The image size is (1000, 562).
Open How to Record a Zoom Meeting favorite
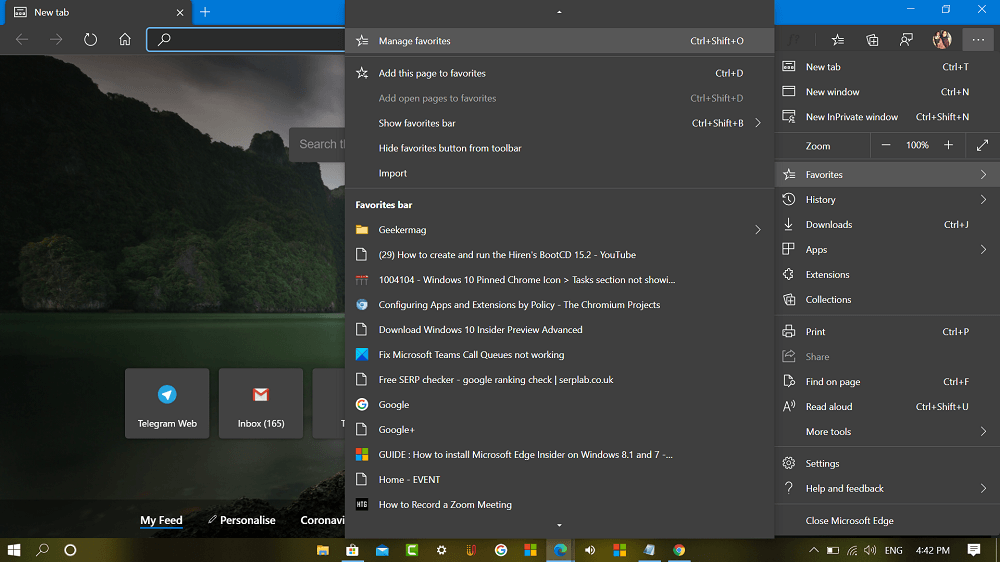coord(559,505)
